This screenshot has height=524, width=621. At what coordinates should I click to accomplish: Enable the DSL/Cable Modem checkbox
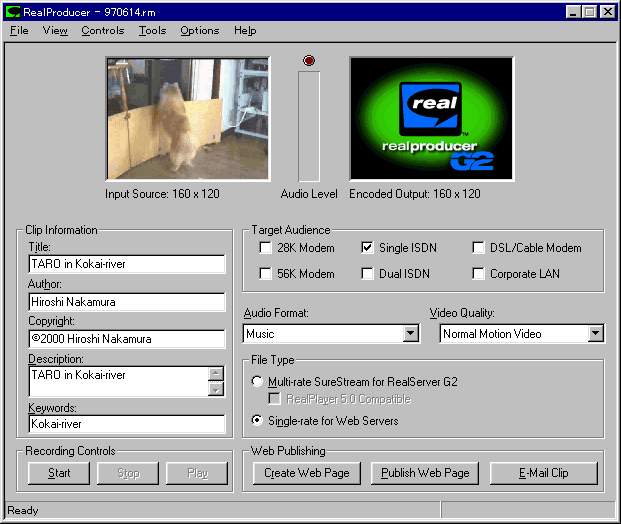coord(478,248)
